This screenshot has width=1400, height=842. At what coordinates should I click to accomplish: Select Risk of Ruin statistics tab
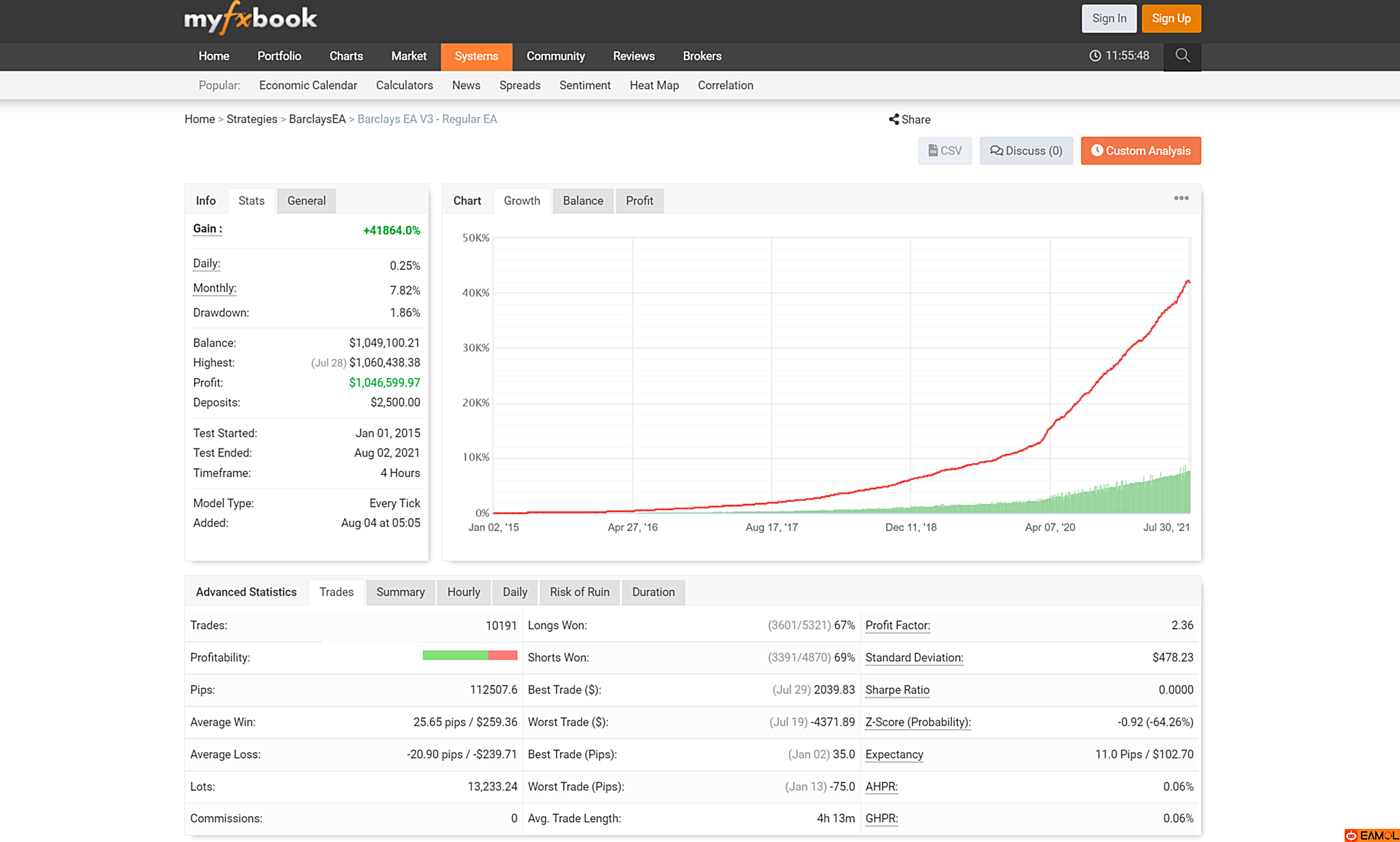pos(579,592)
